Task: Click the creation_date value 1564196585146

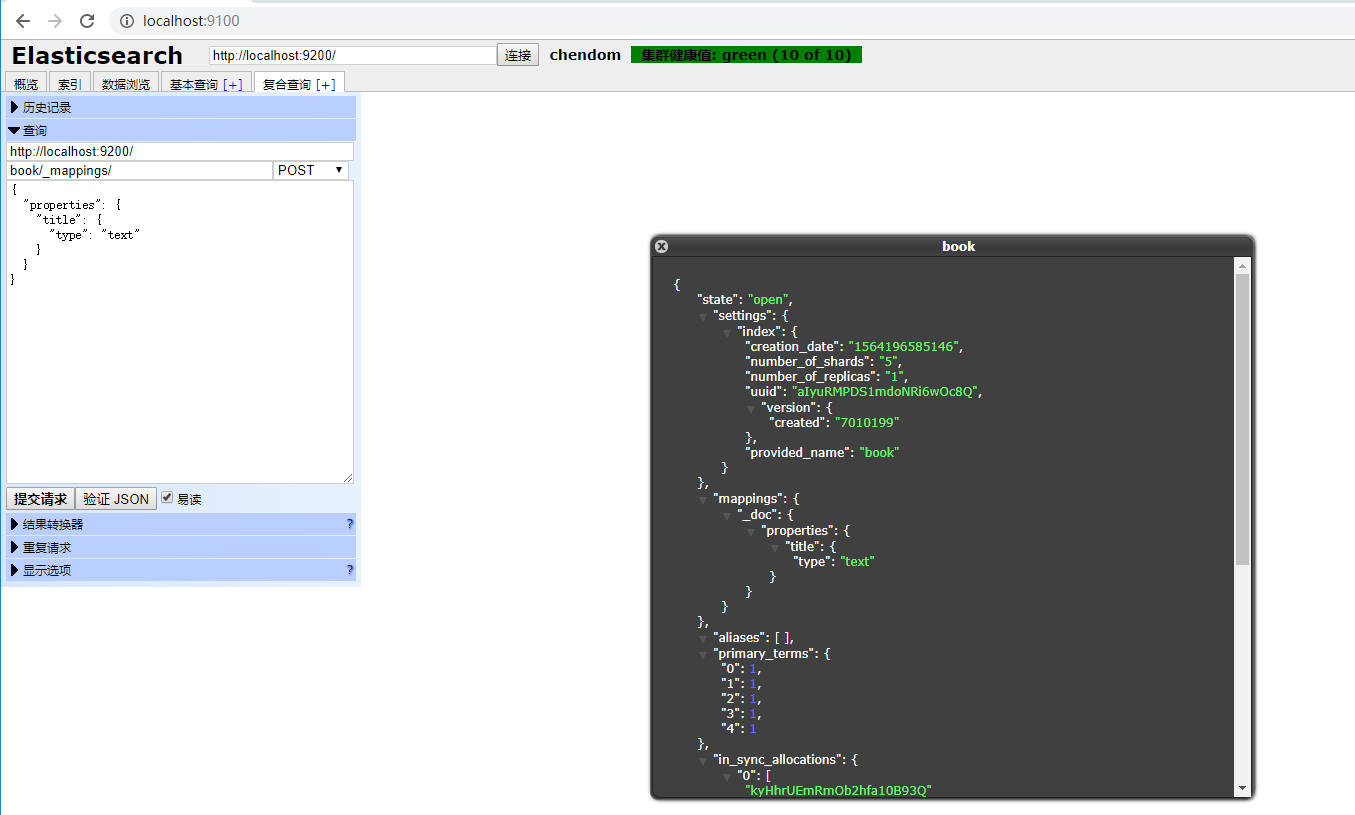Action: coord(904,346)
